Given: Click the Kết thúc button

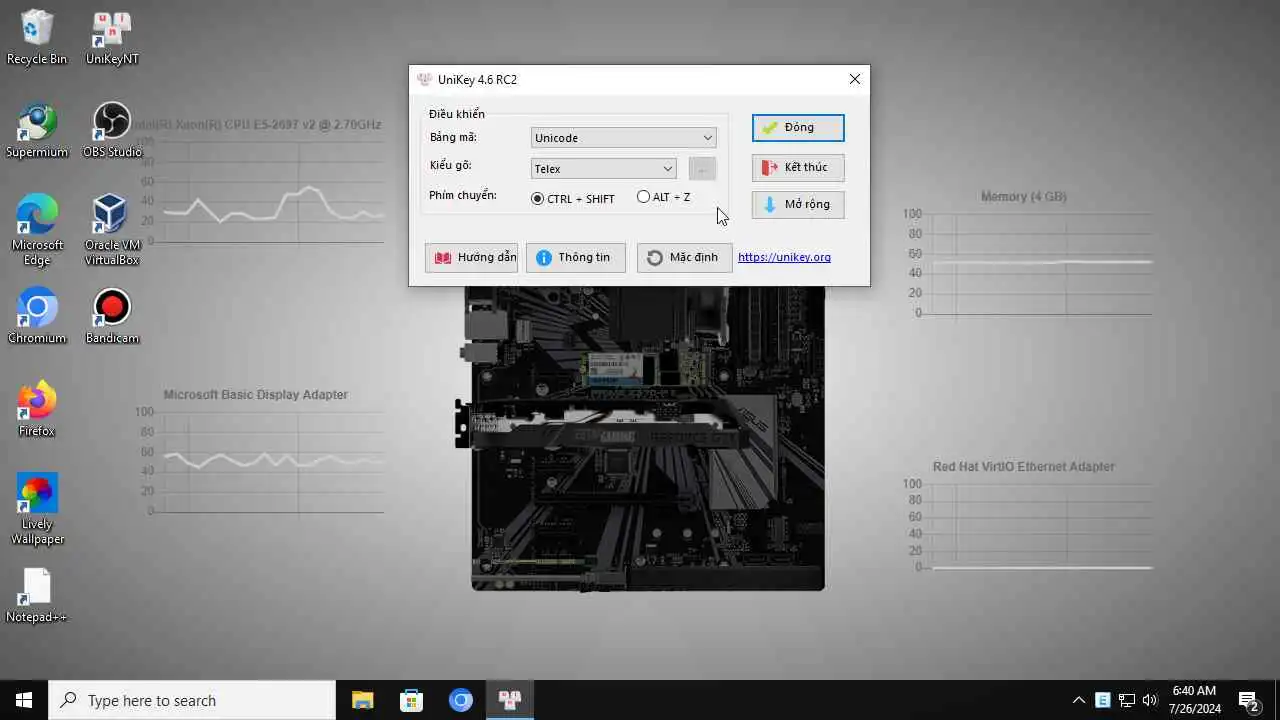Looking at the screenshot, I should click(798, 167).
